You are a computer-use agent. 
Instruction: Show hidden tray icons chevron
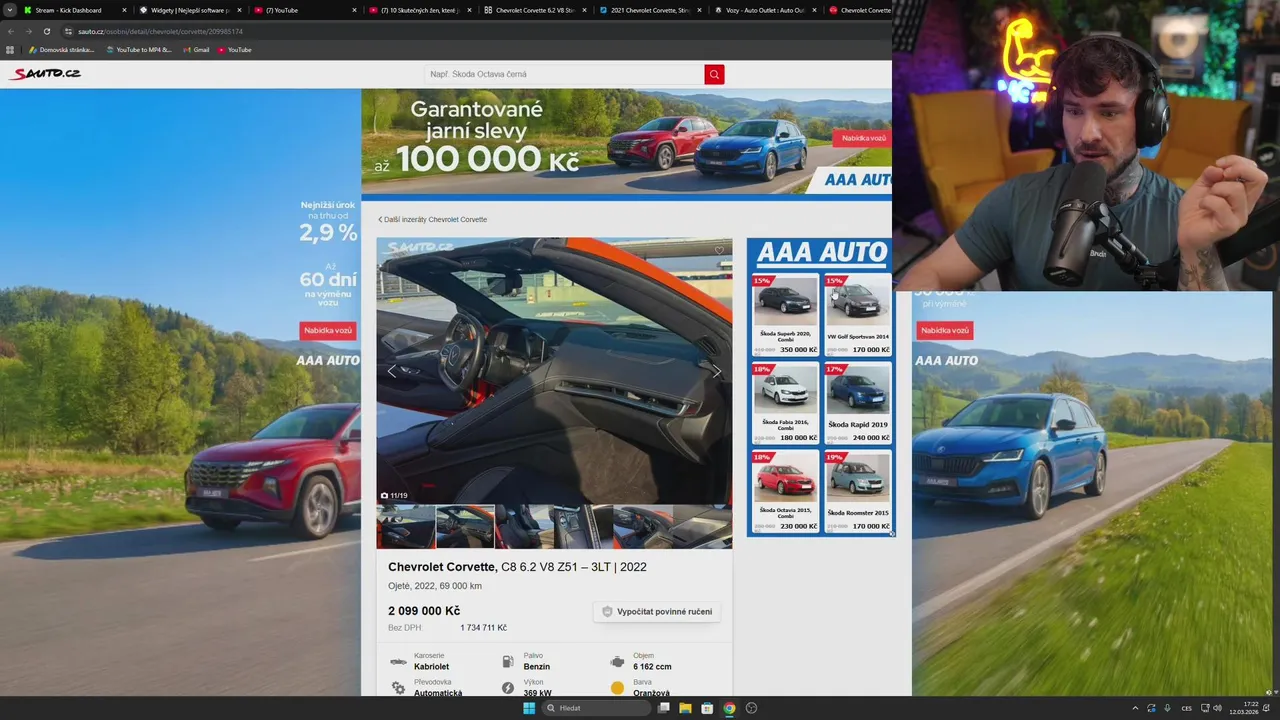click(1135, 708)
